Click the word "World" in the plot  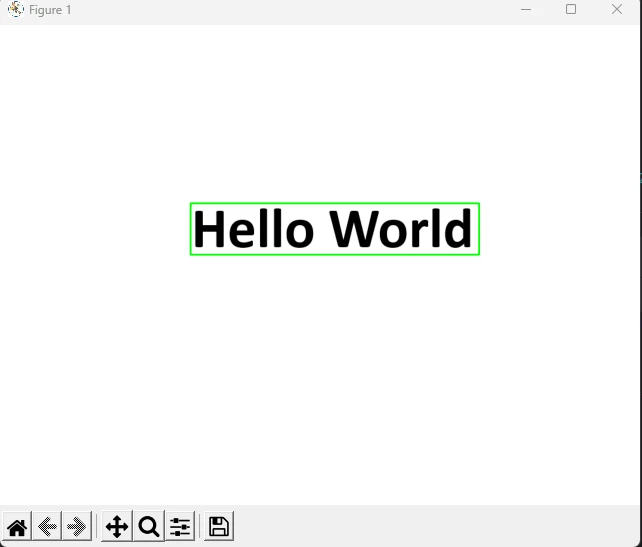(400, 229)
